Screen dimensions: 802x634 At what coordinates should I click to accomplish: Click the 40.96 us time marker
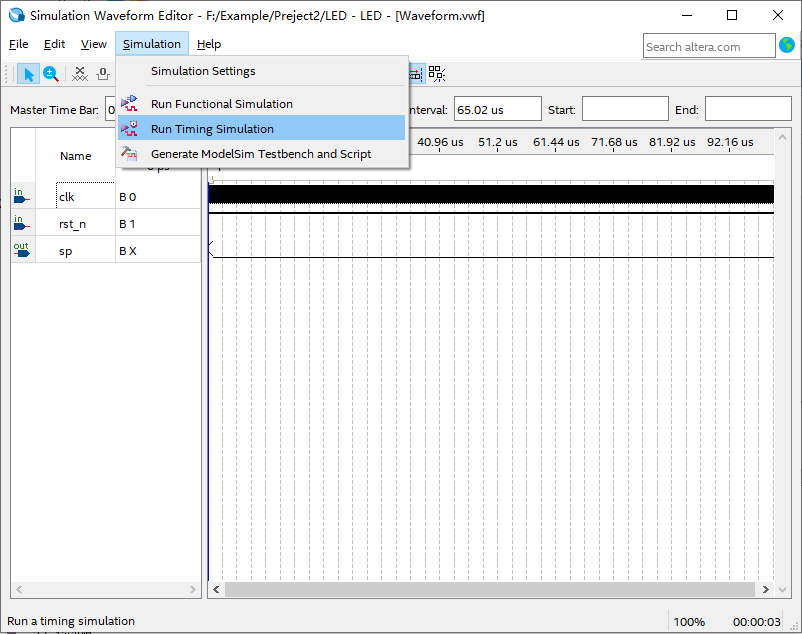pos(440,142)
